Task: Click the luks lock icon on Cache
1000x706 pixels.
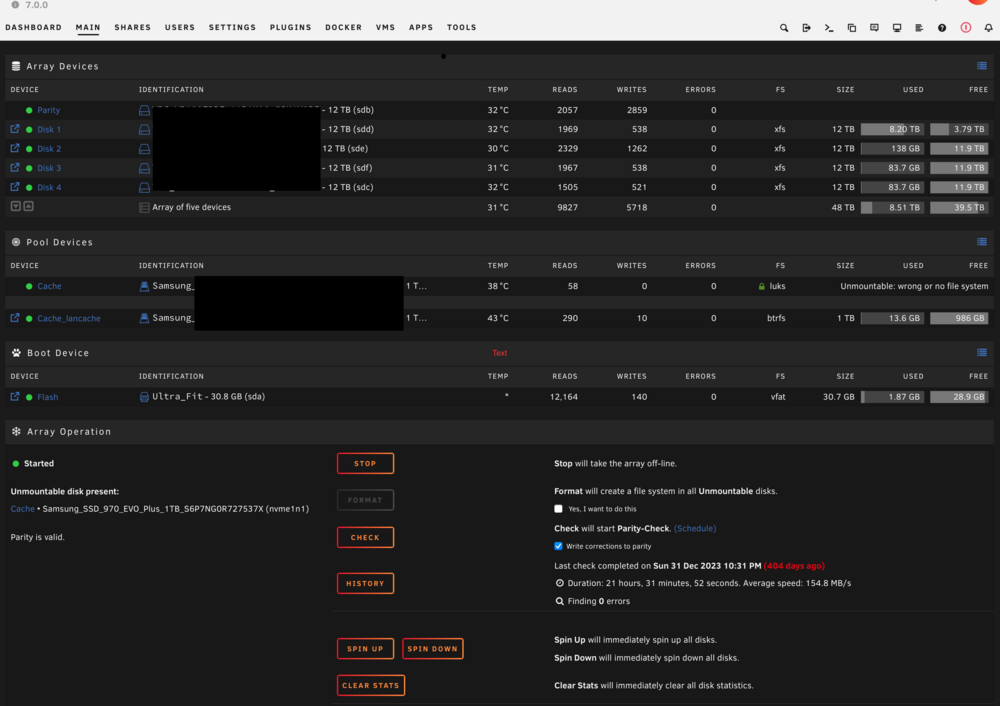Action: pos(761,286)
